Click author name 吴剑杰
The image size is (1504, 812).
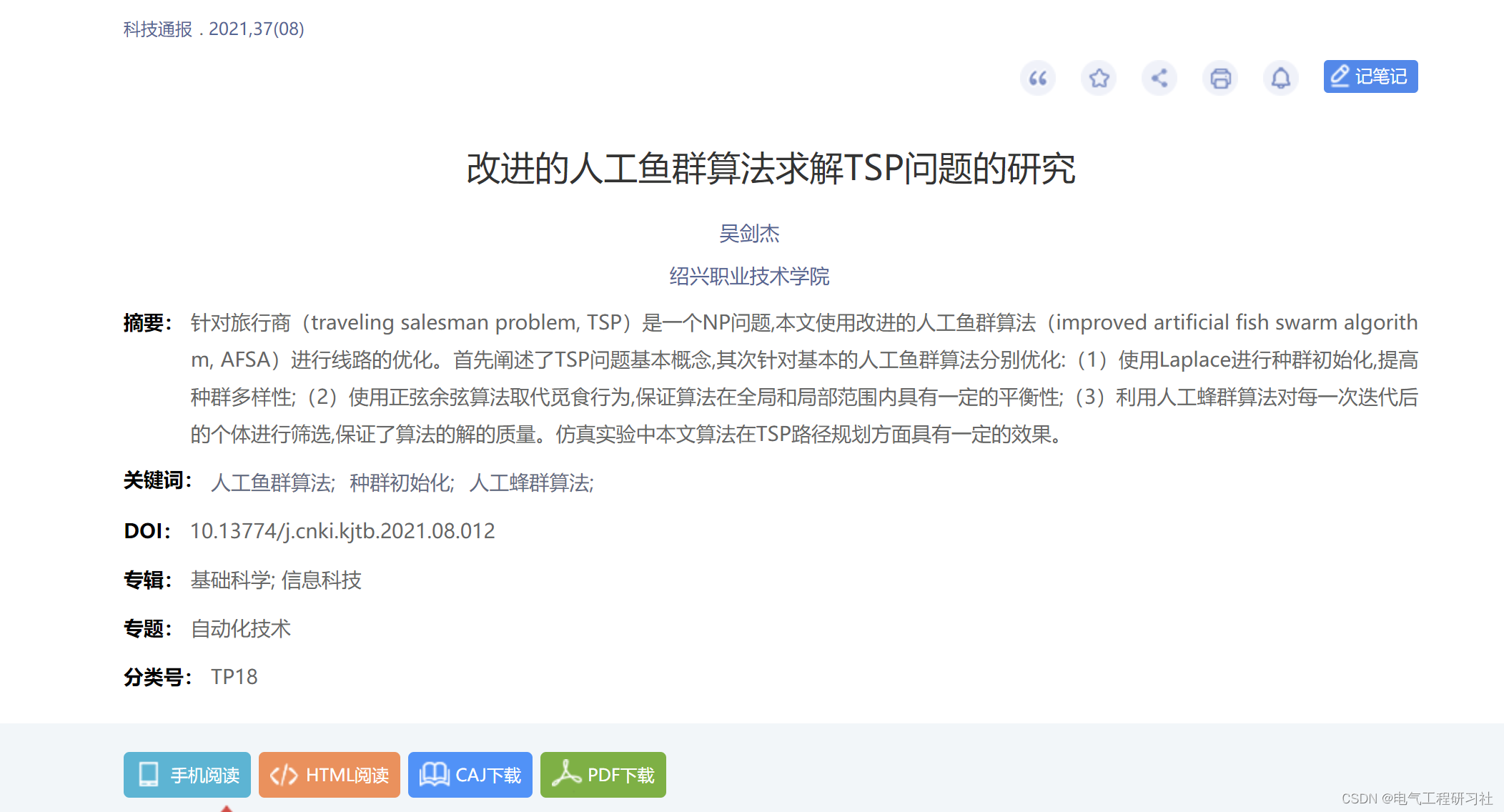pos(750,233)
